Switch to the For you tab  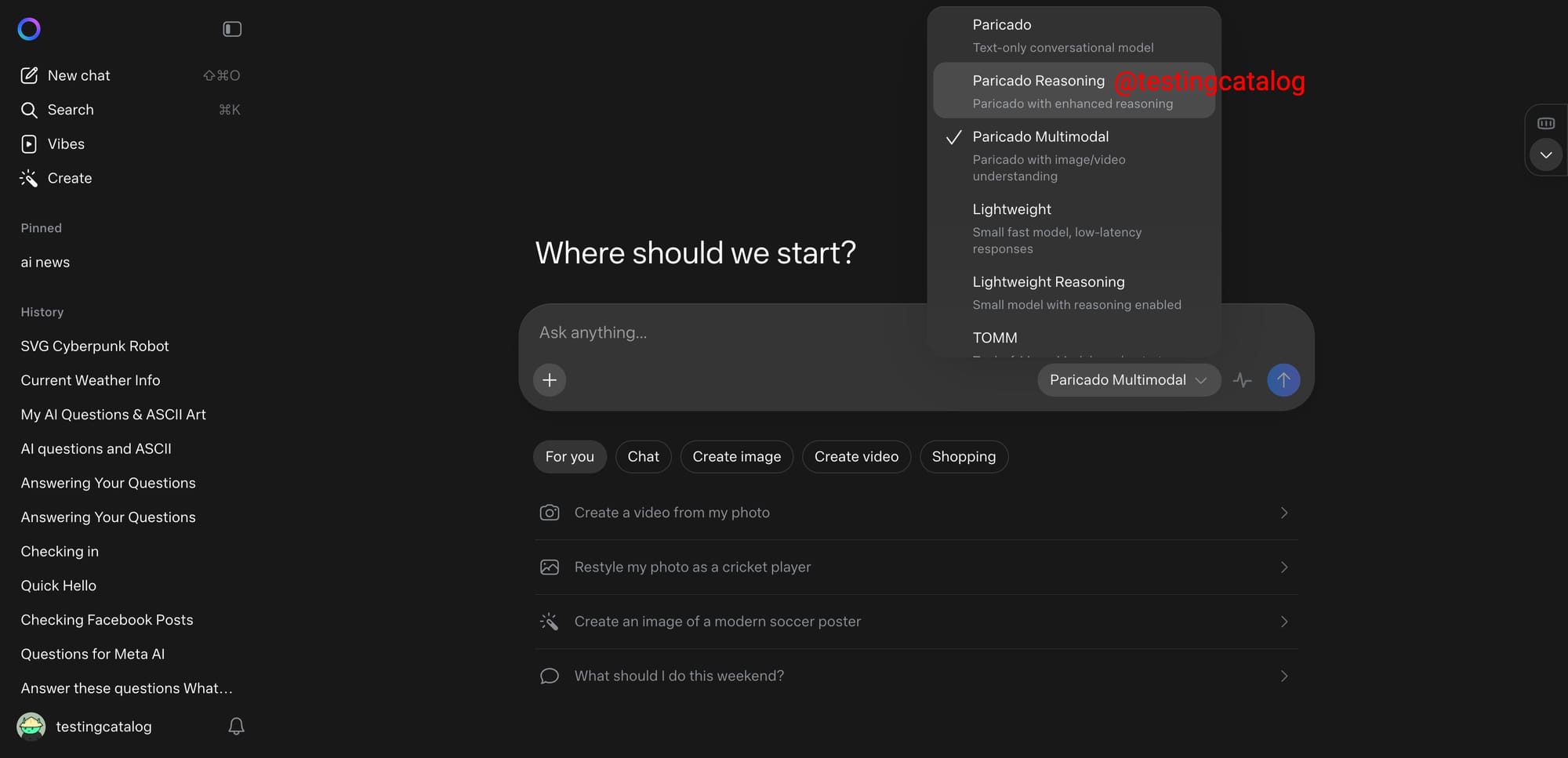tap(570, 457)
